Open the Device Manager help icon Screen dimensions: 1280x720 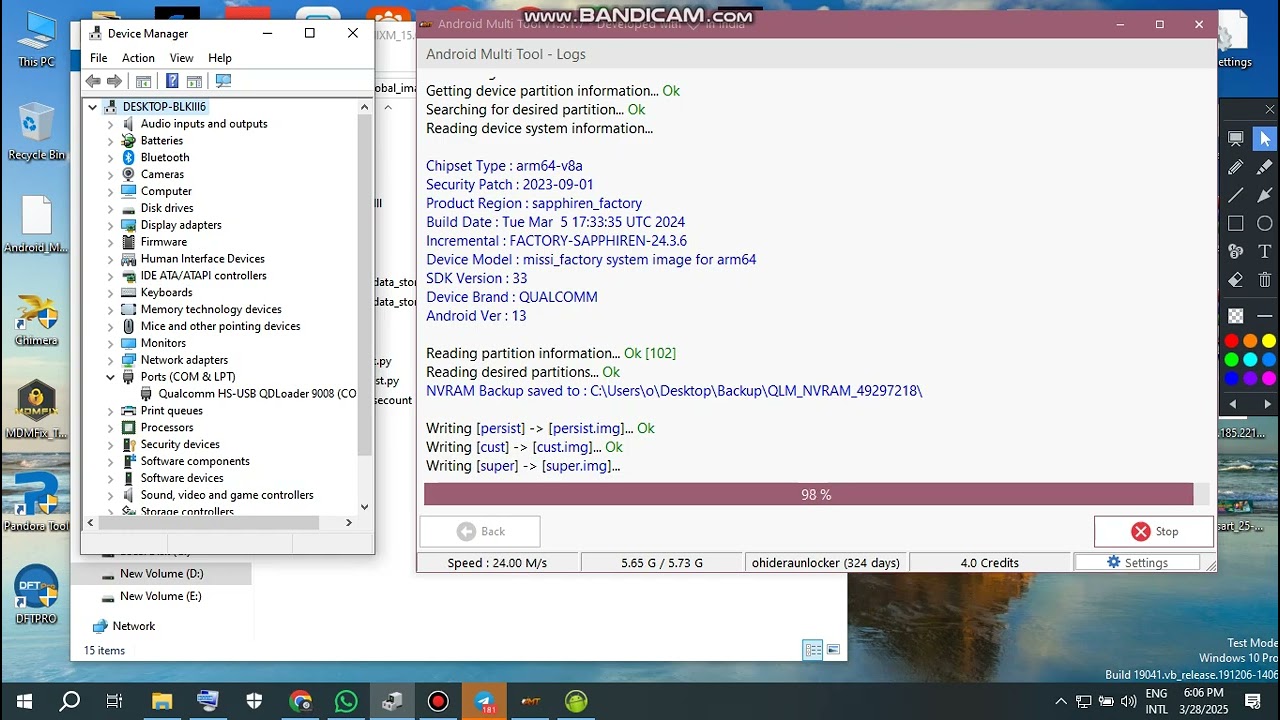(172, 81)
